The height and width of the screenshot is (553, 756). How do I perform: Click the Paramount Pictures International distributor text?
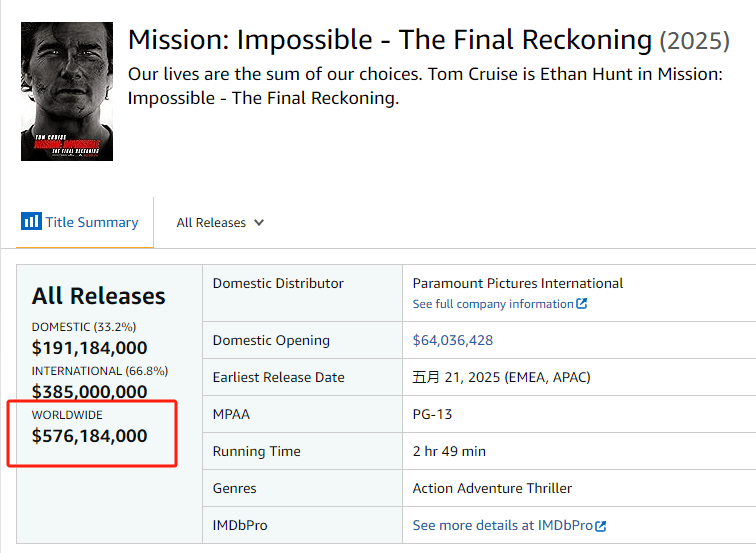click(518, 283)
